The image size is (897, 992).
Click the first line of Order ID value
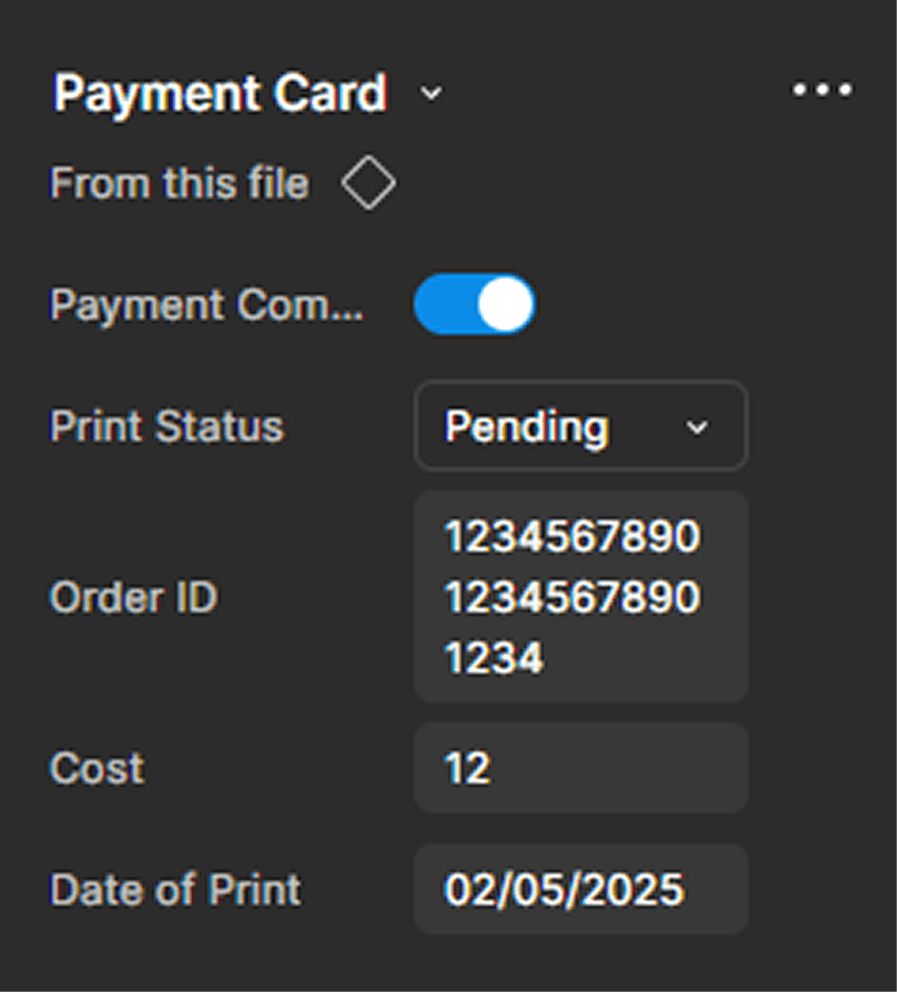point(572,537)
